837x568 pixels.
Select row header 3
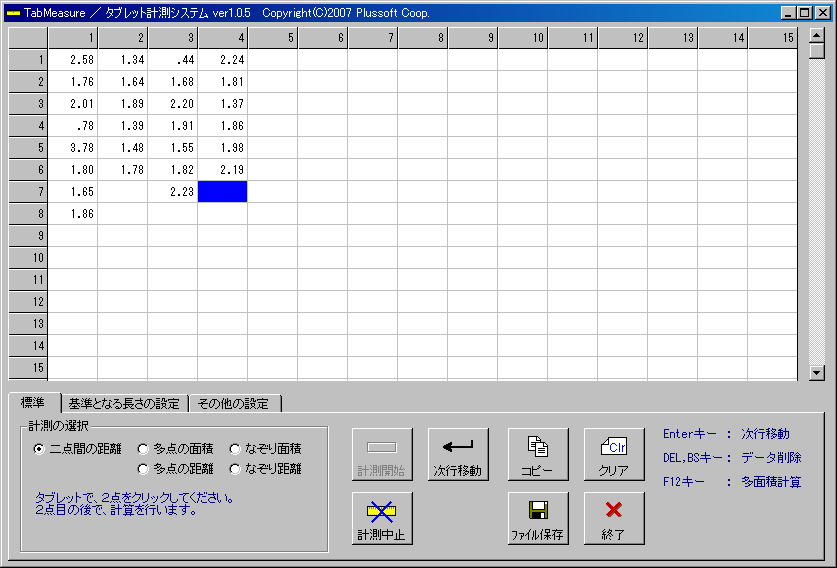click(28, 104)
